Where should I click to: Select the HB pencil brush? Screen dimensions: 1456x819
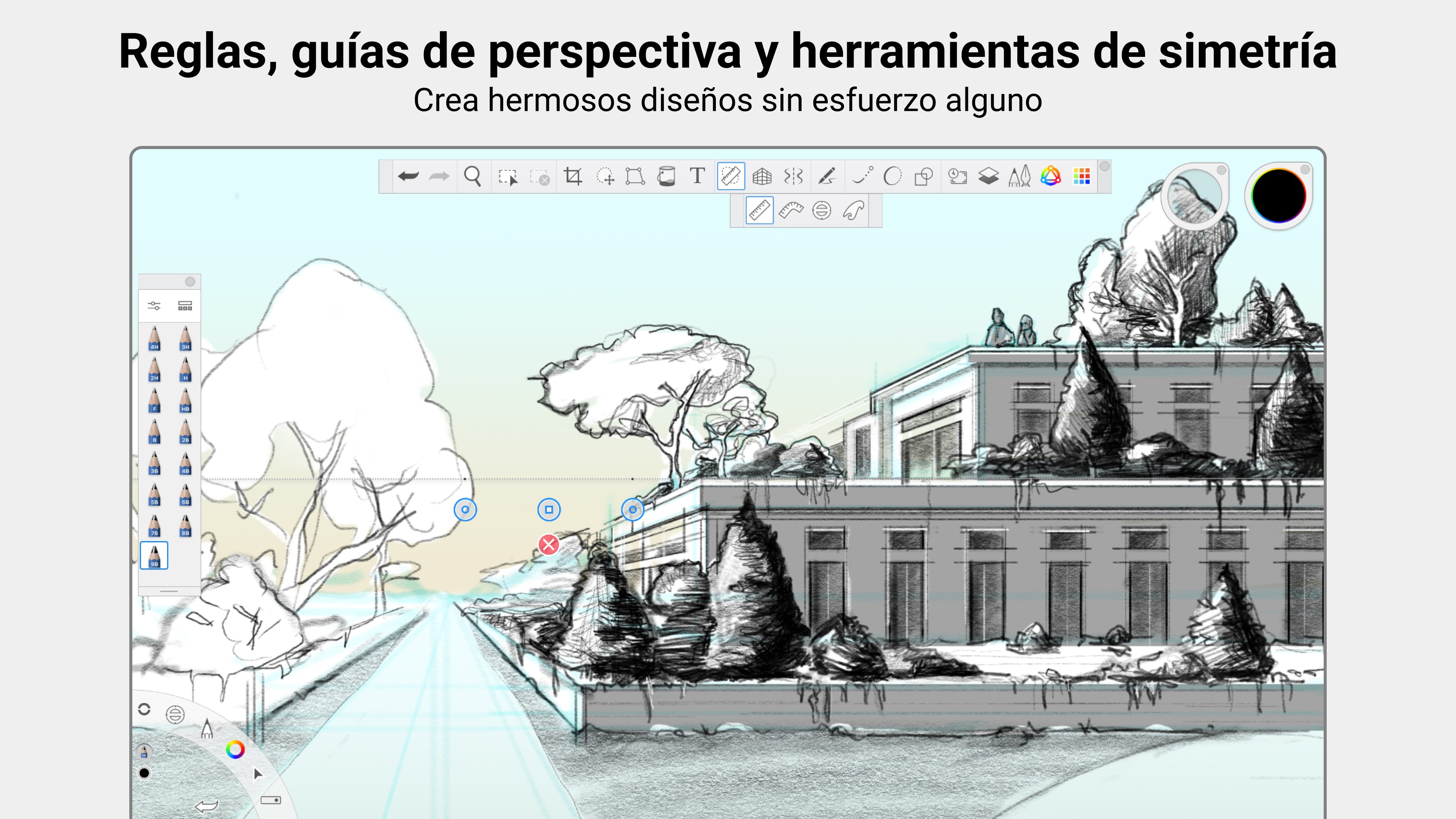click(x=185, y=400)
